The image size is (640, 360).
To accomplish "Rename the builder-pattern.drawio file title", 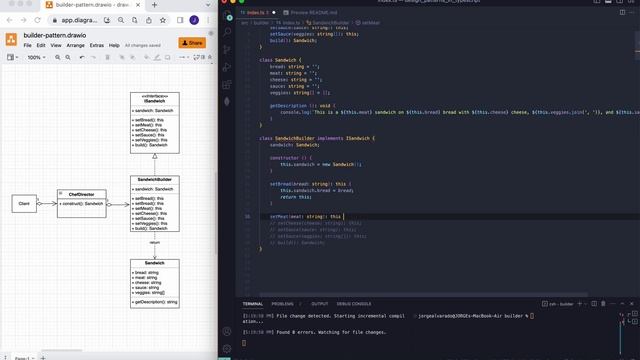I will [x=55, y=36].
